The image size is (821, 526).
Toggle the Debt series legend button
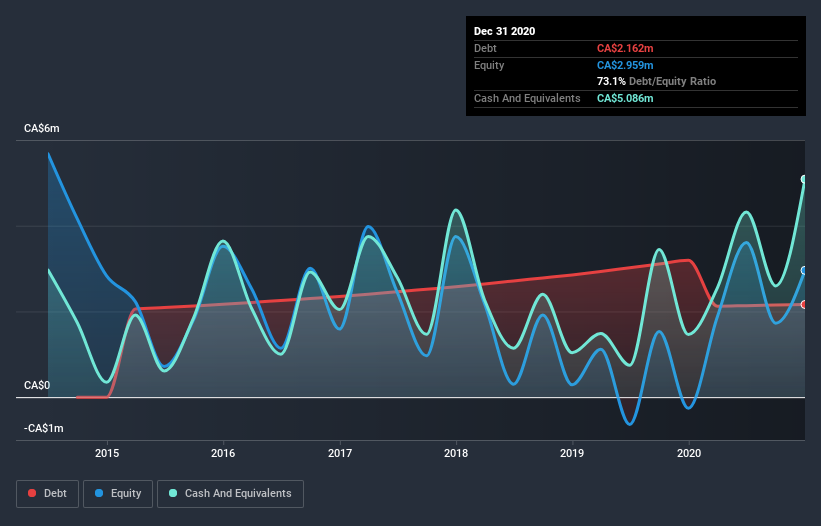pyautogui.click(x=48, y=494)
